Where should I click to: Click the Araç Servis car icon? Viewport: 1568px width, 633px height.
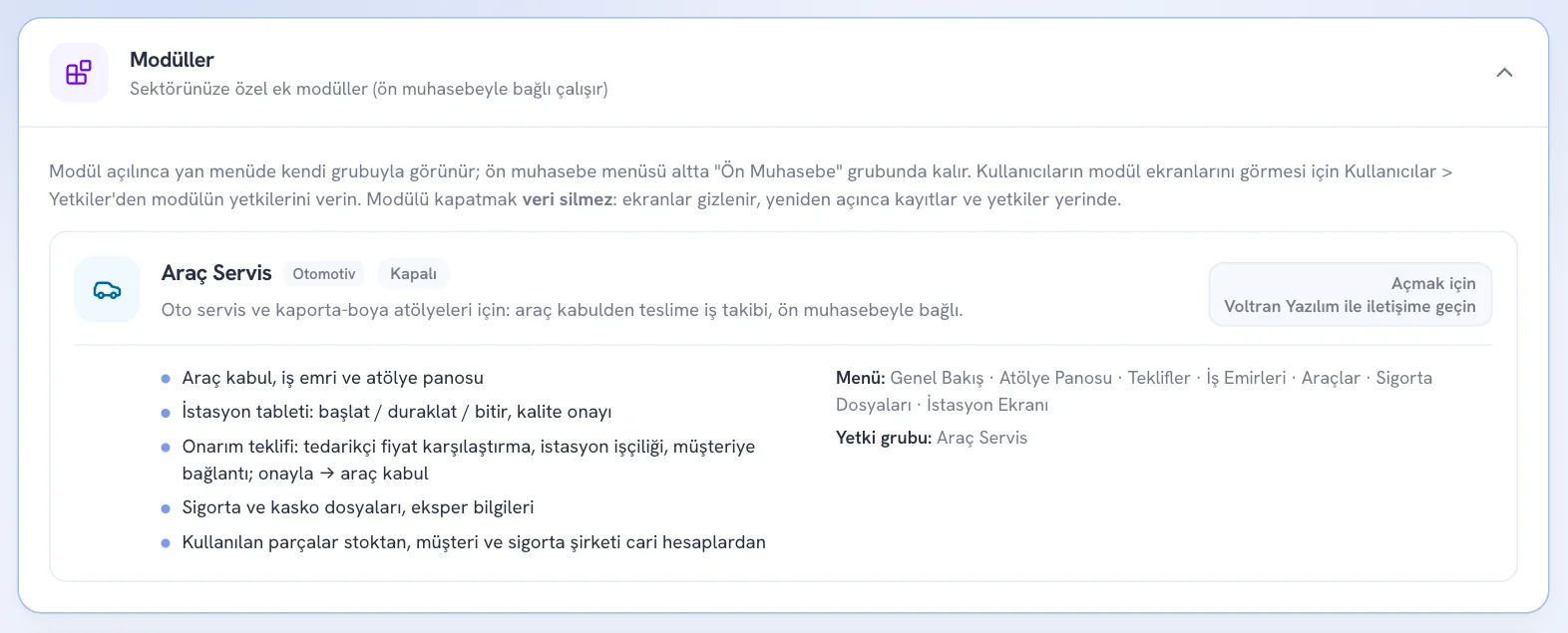tap(108, 290)
